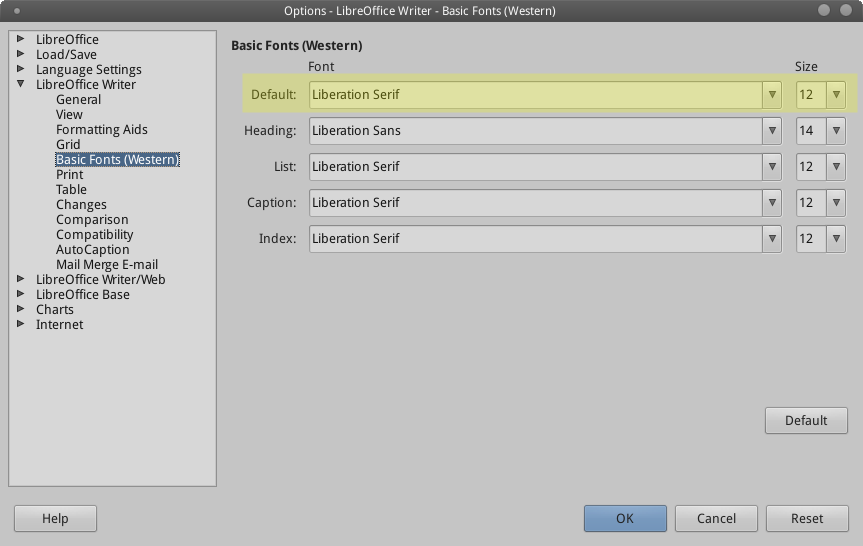Close the Options dialog window
Image resolution: width=863 pixels, height=546 pixels.
pyautogui.click(x=848, y=10)
